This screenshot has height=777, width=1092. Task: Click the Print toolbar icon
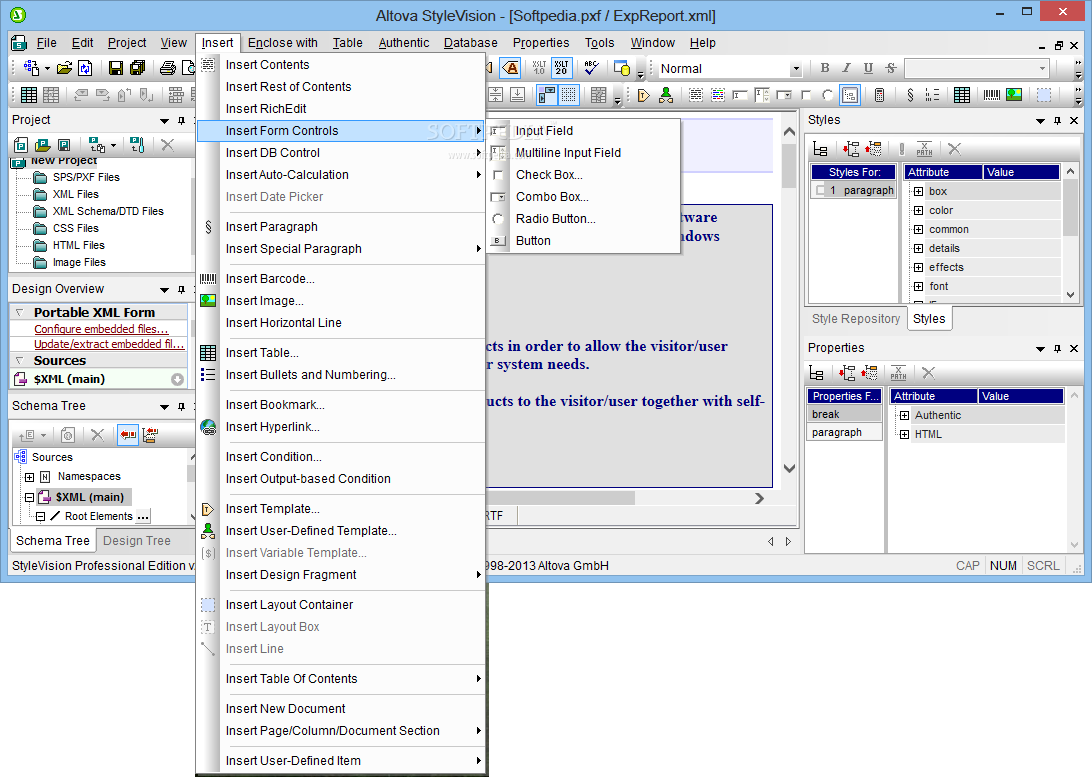point(167,68)
